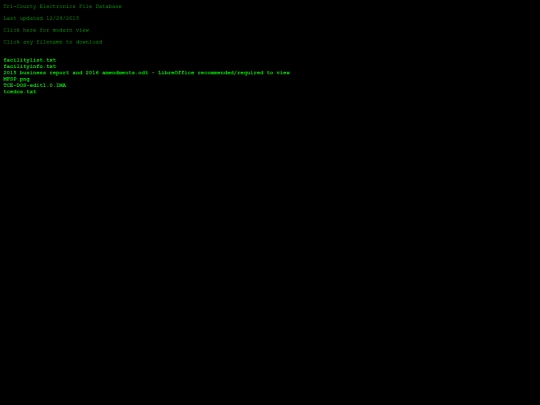Click the word 'Database' in page title

(x=109, y=6)
